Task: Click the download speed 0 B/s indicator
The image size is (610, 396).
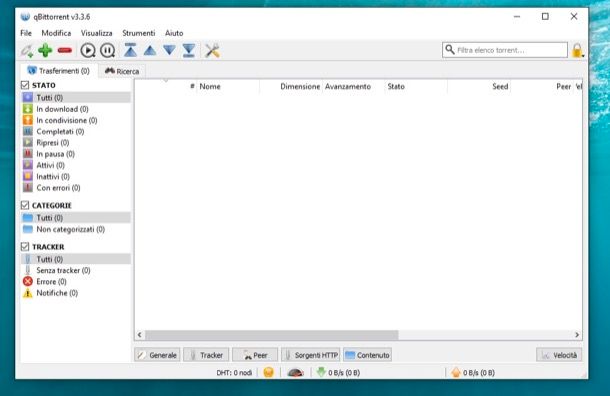Action: point(338,373)
